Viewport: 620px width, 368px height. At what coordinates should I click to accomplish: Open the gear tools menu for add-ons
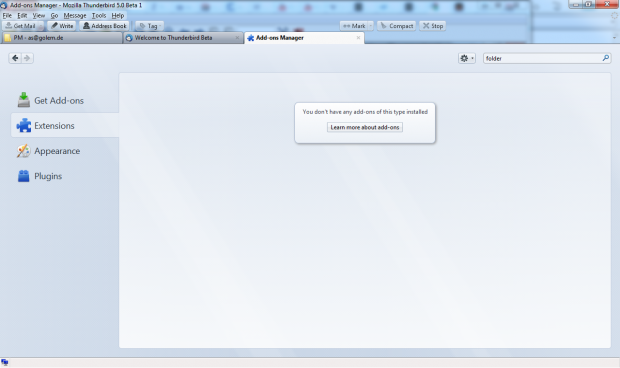(x=467, y=58)
